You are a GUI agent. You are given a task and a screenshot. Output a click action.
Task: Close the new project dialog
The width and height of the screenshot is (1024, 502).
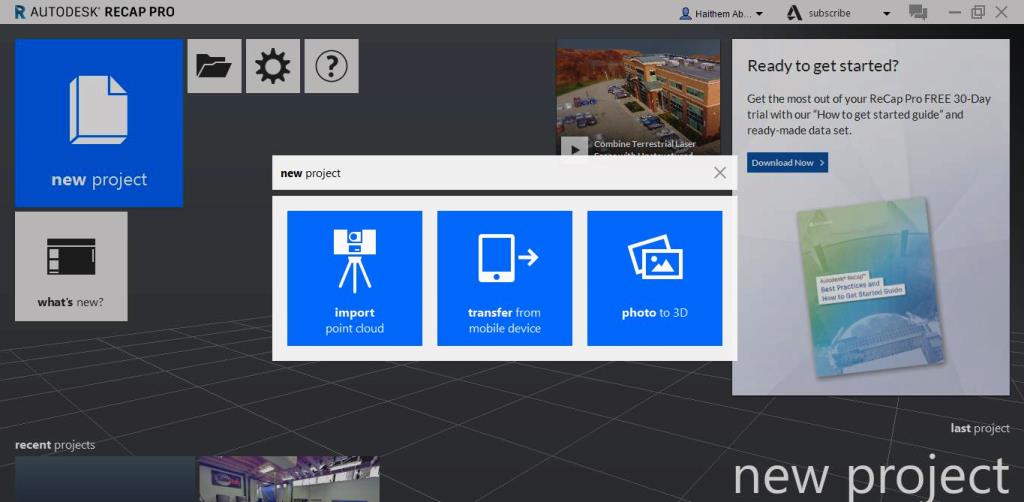point(720,172)
